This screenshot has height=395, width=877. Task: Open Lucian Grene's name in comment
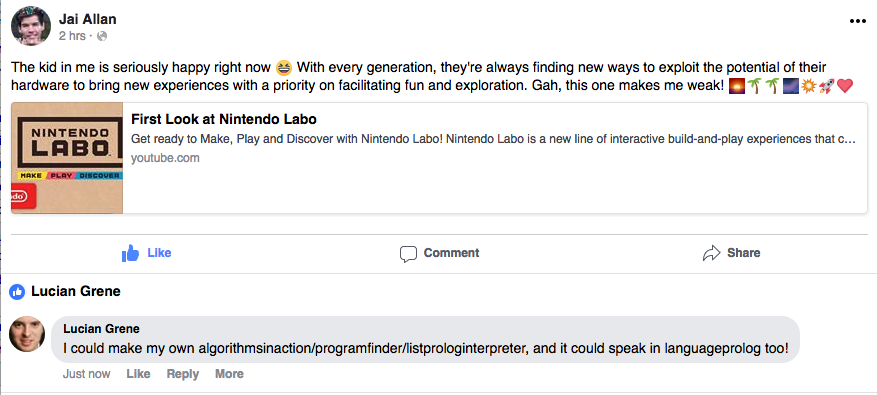coord(101,328)
